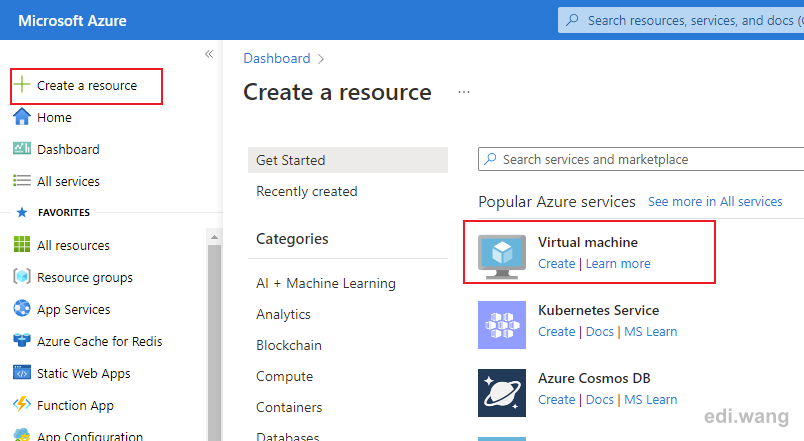804x441 pixels.
Task: Click Docs under Kubernetes Service
Action: (x=599, y=332)
